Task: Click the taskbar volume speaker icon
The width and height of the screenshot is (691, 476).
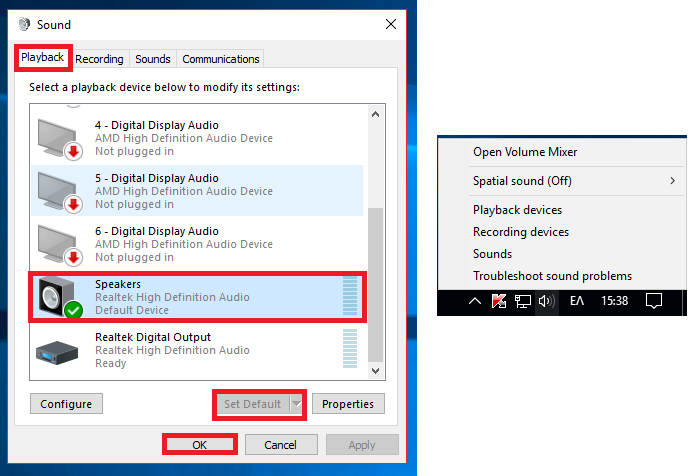Action: tap(545, 301)
